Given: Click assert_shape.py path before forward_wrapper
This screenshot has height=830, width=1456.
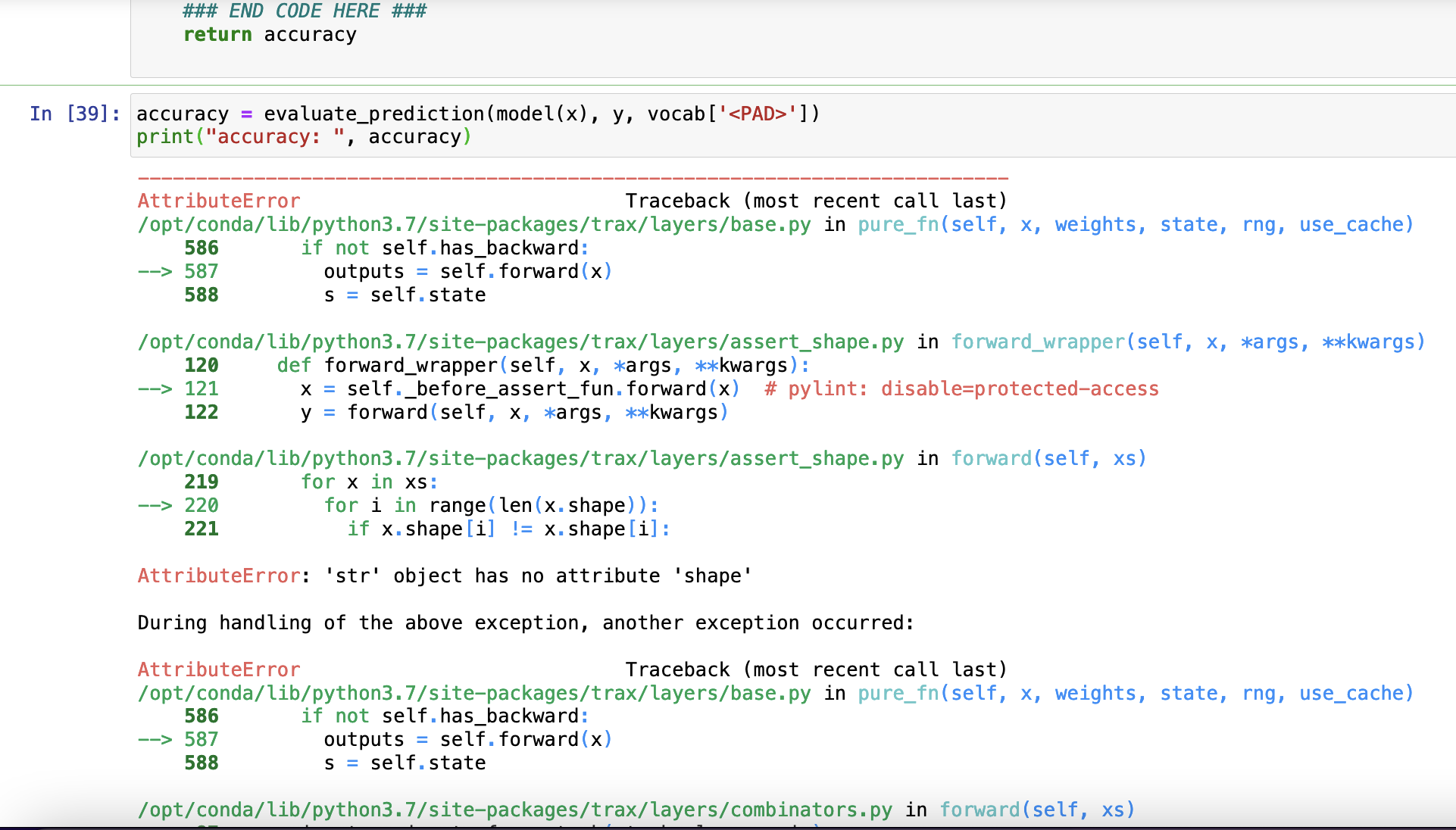Looking at the screenshot, I should pyautogui.click(x=520, y=342).
